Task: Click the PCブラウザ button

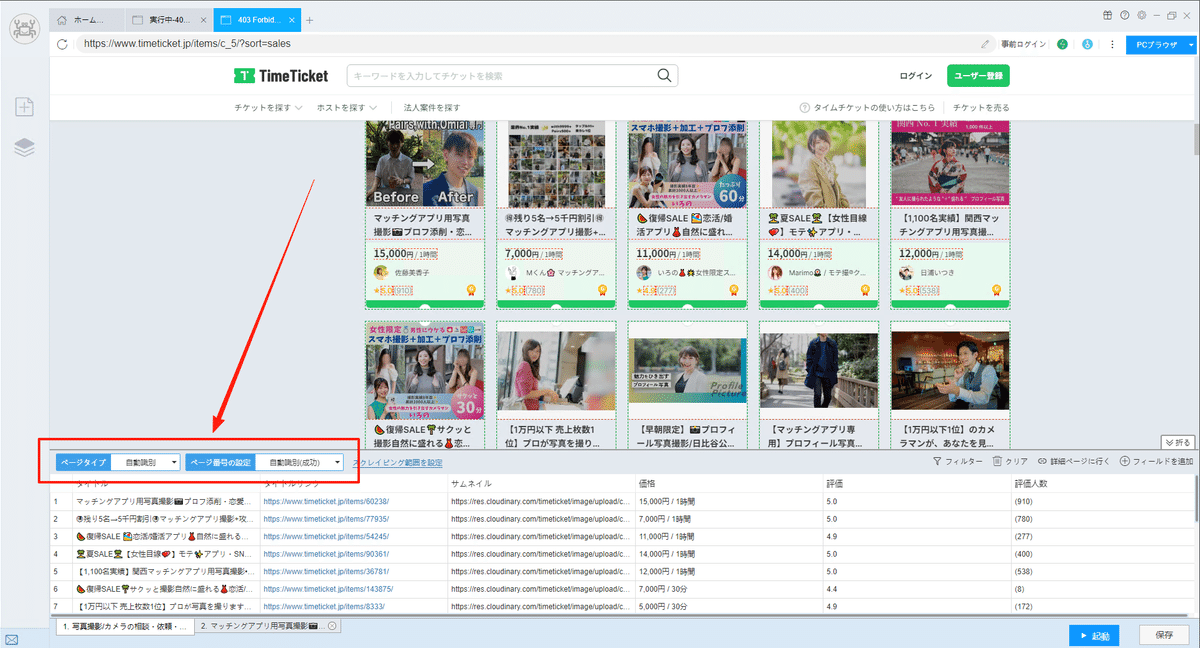Action: click(x=1155, y=44)
